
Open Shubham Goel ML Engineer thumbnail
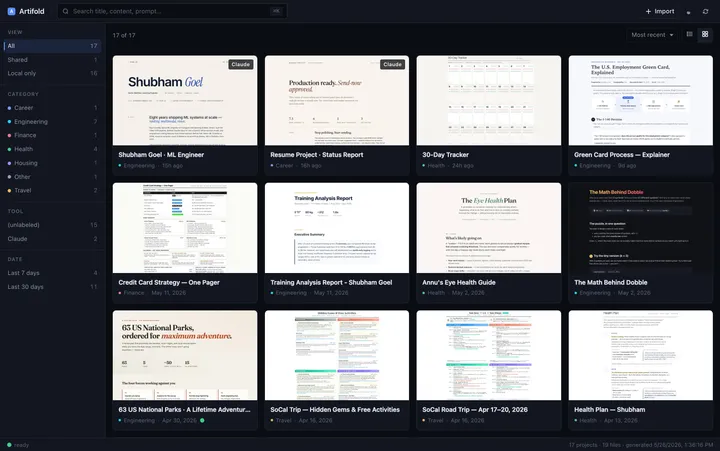[x=185, y=101]
